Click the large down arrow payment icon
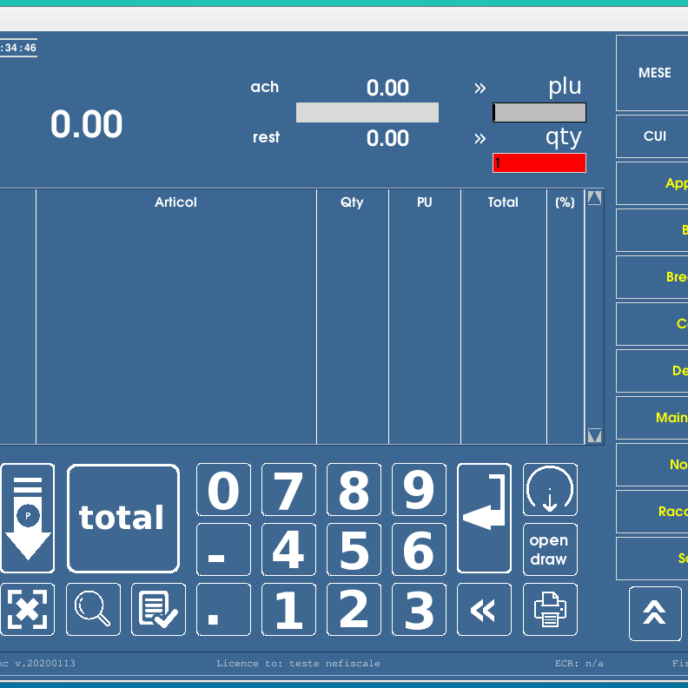The width and height of the screenshot is (688, 688). click(28, 518)
